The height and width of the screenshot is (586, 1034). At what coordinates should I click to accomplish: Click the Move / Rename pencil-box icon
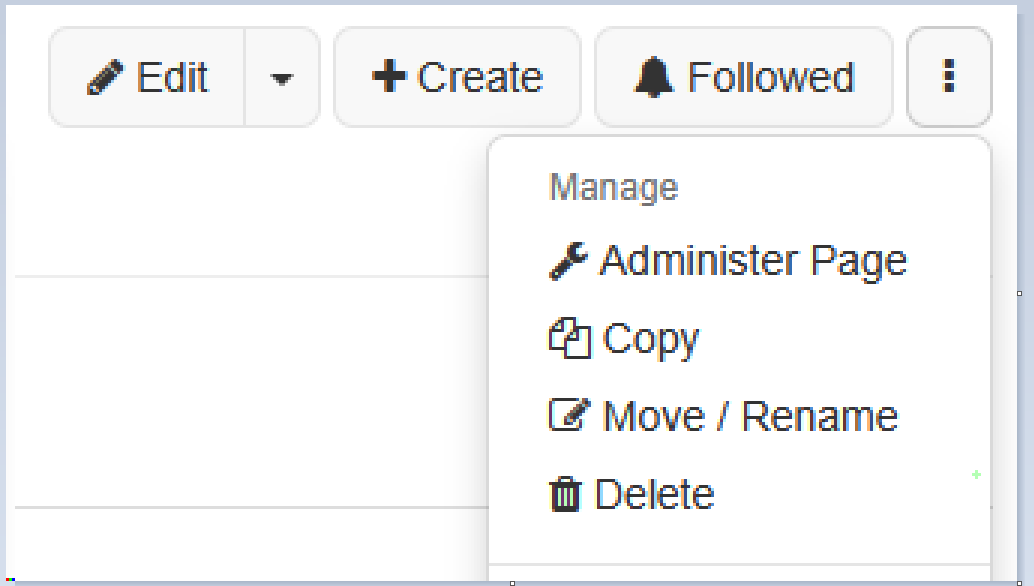pos(570,415)
